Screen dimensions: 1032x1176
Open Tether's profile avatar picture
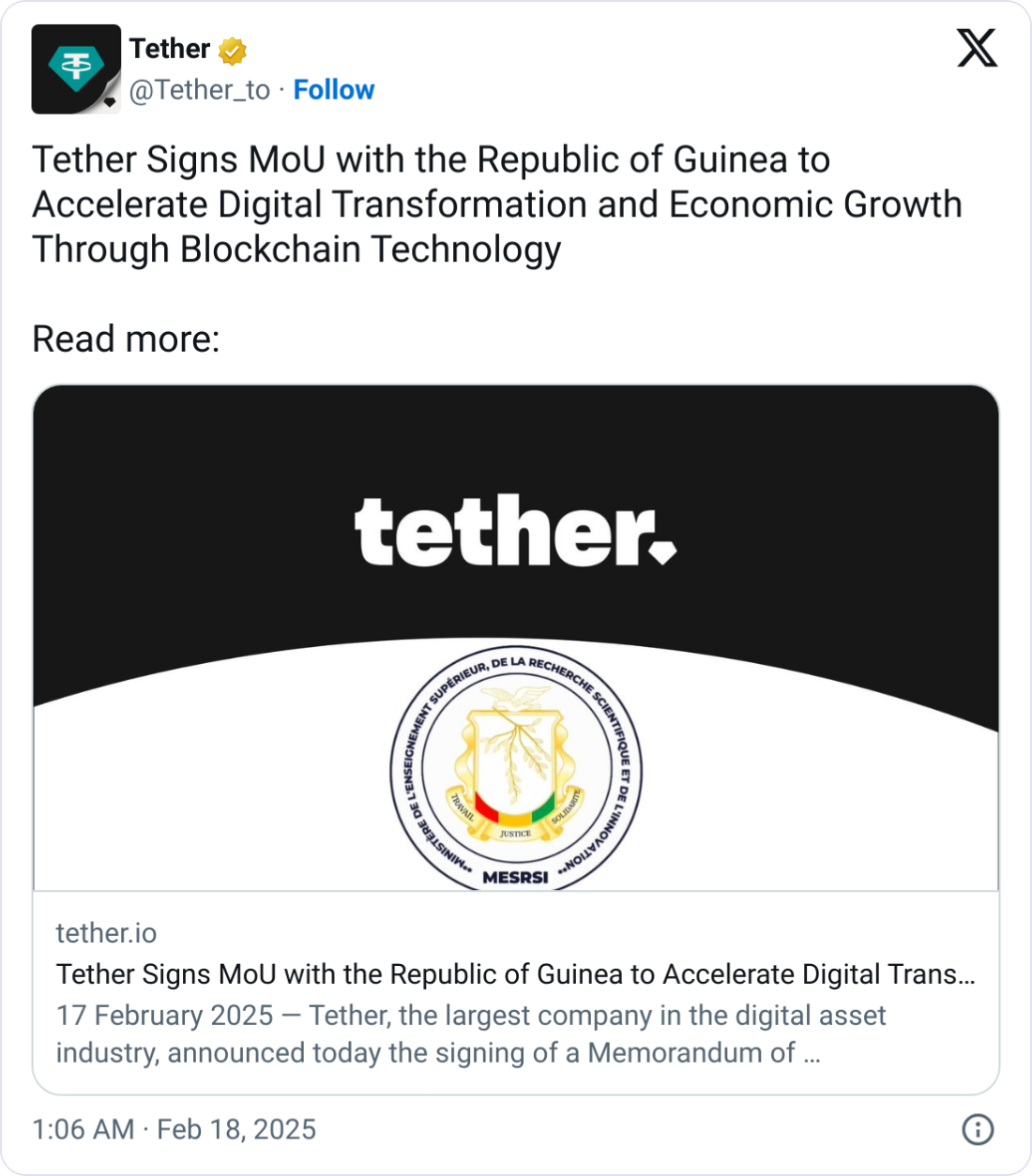click(x=75, y=68)
